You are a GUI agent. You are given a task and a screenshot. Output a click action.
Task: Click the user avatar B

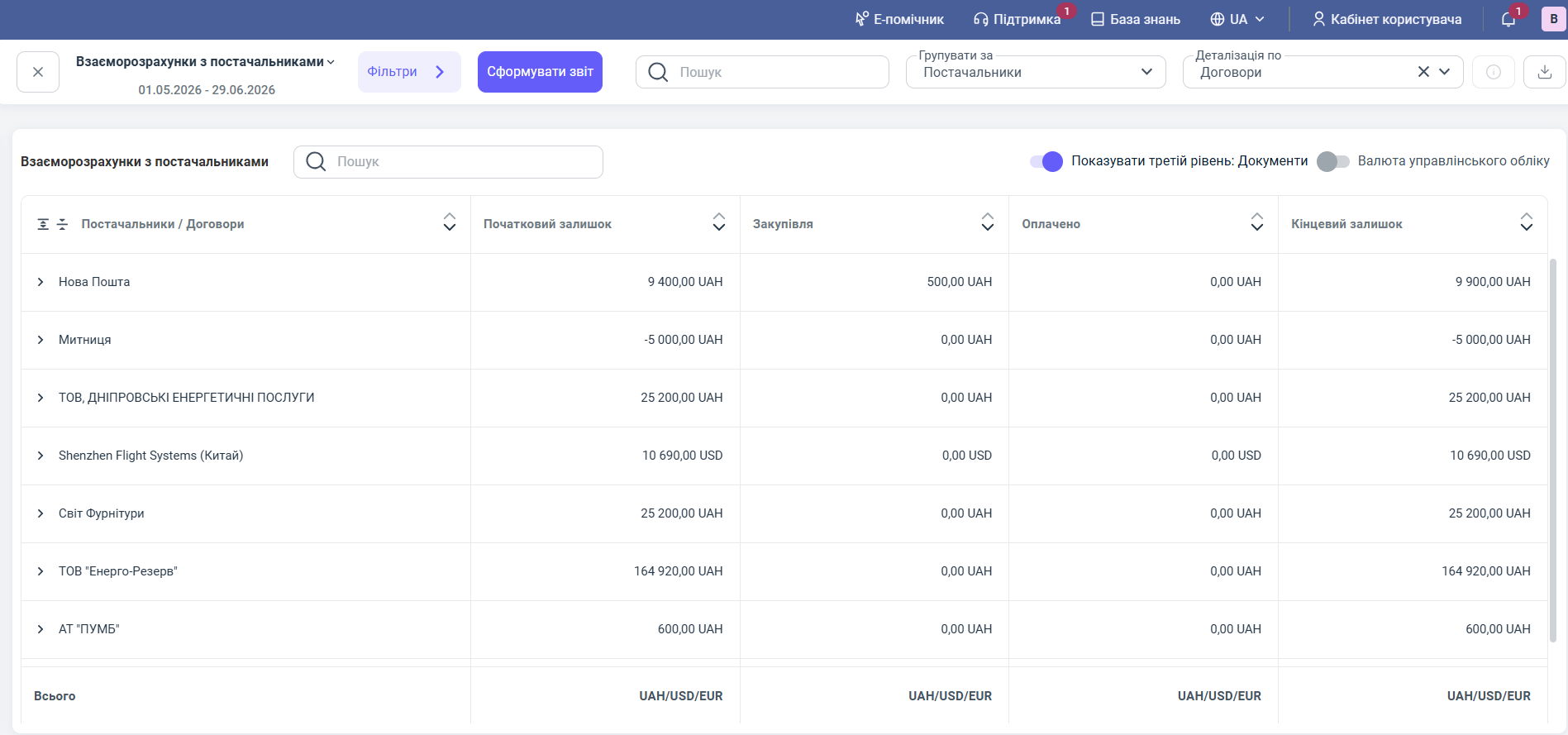[1554, 19]
